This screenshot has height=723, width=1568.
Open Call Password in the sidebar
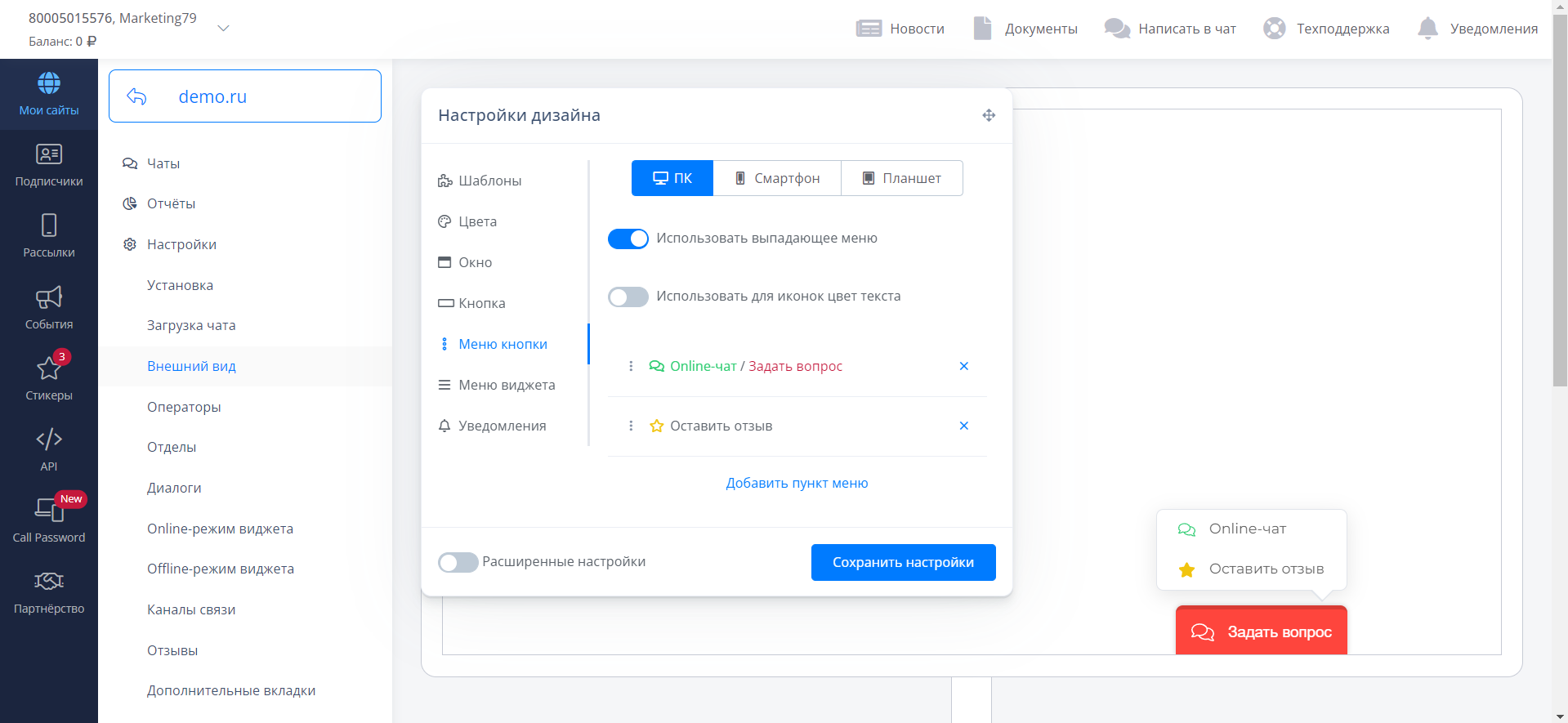[x=48, y=520]
